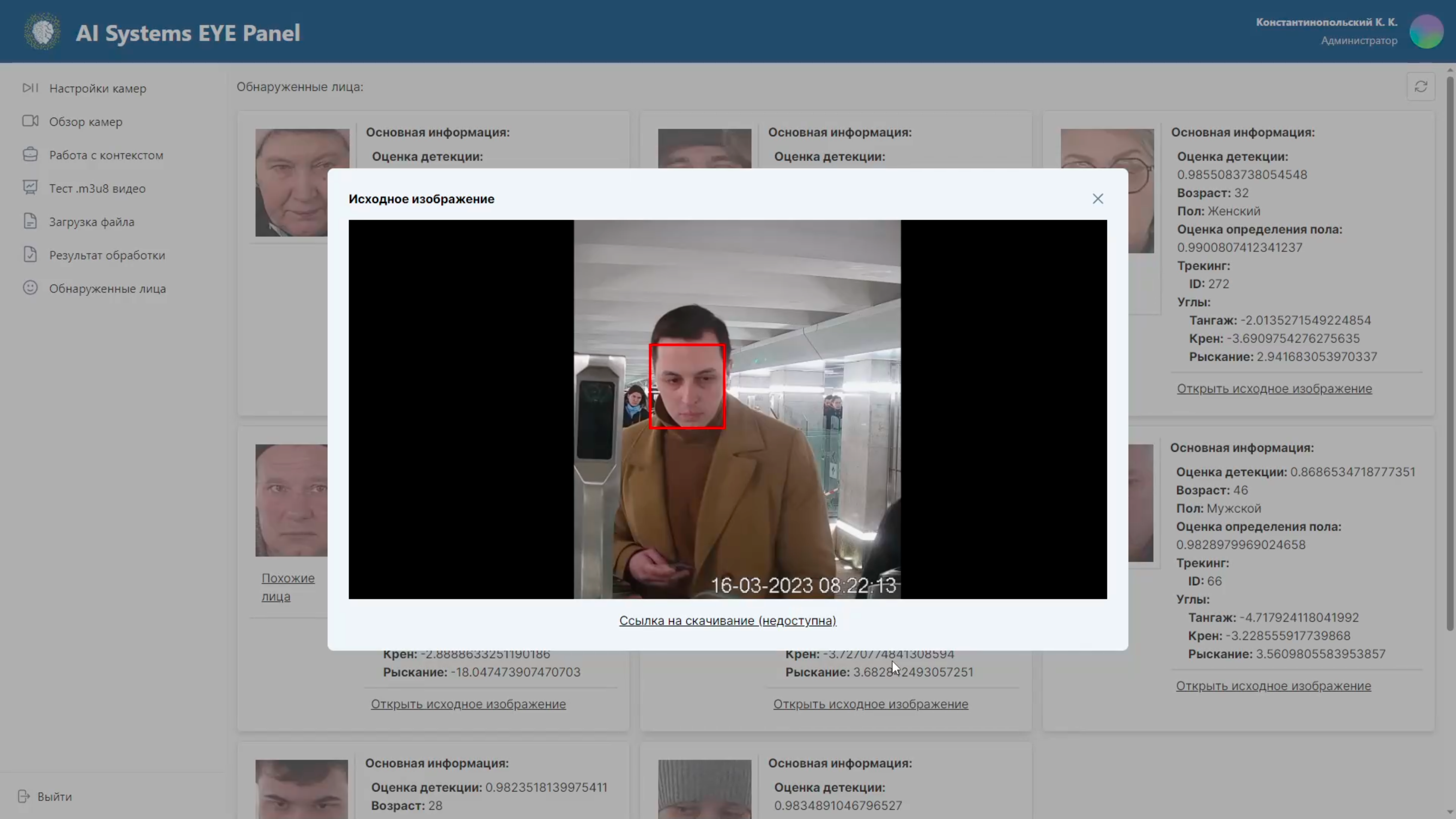The height and width of the screenshot is (819, 1456).
Task: Click the man's face thumbnail above Похожие лица
Action: tap(292, 500)
